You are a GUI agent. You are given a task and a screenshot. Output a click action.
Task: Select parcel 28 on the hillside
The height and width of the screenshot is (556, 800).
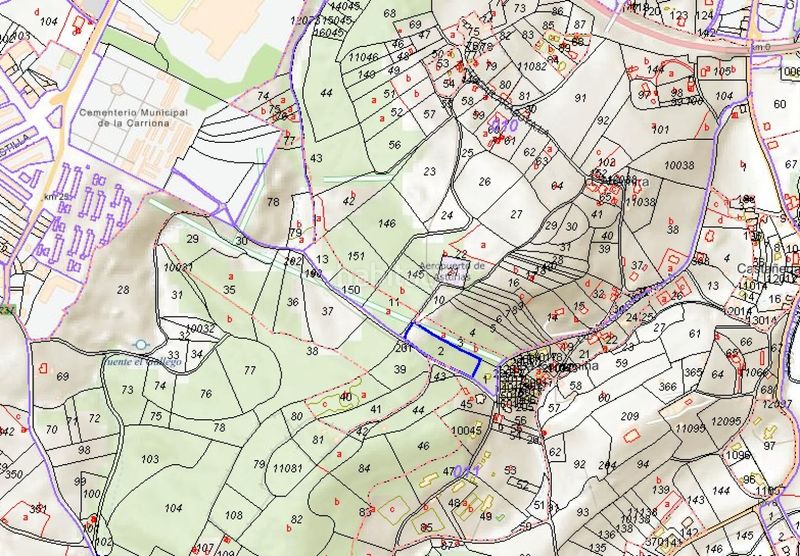point(123,290)
